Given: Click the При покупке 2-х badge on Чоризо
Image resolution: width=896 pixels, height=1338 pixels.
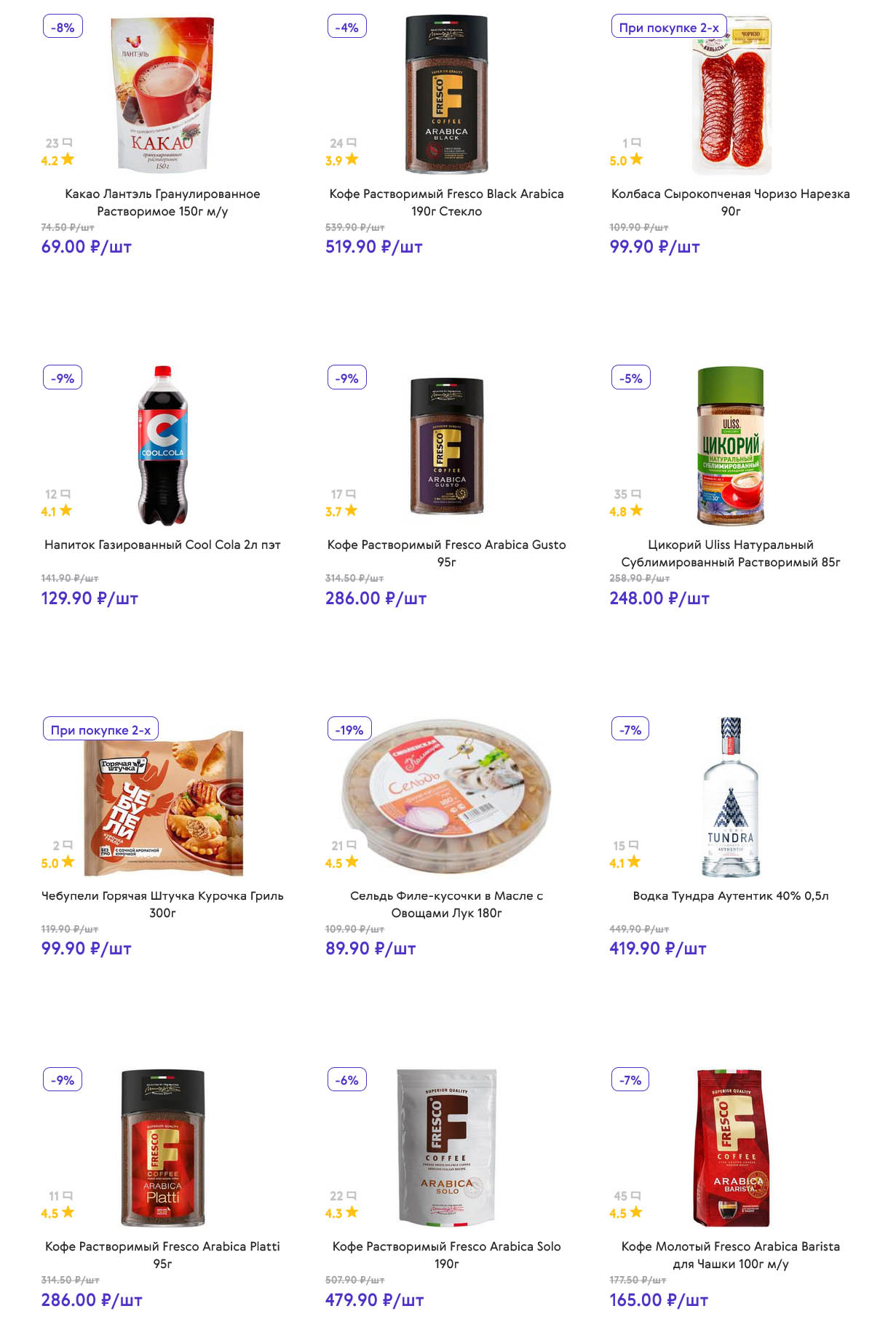Looking at the screenshot, I should (x=668, y=28).
